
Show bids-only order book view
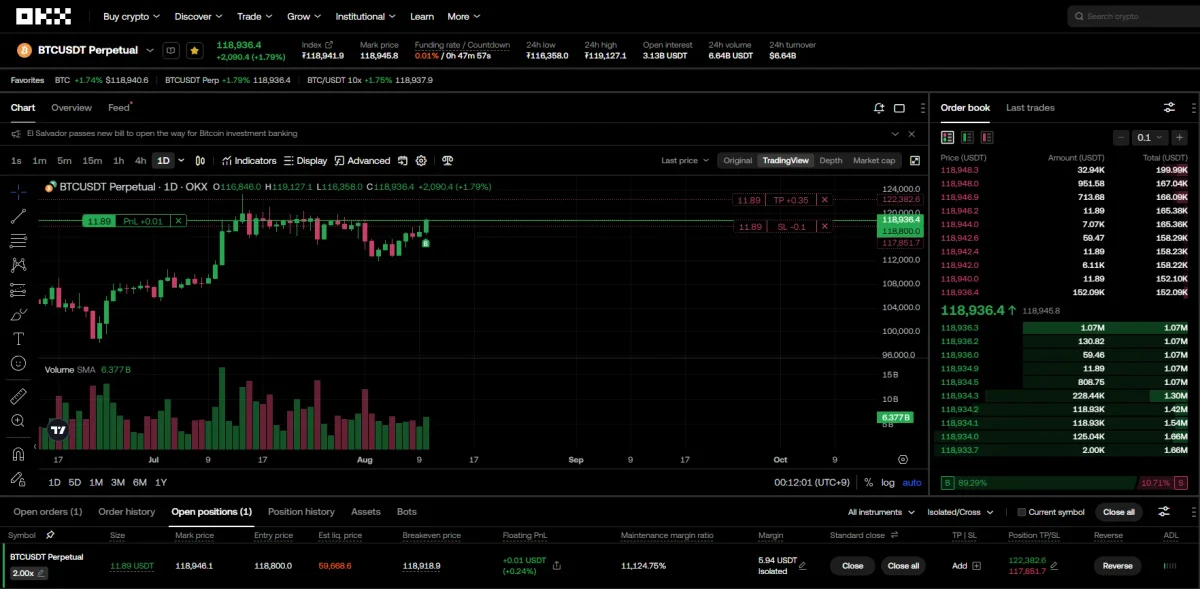[x=967, y=137]
